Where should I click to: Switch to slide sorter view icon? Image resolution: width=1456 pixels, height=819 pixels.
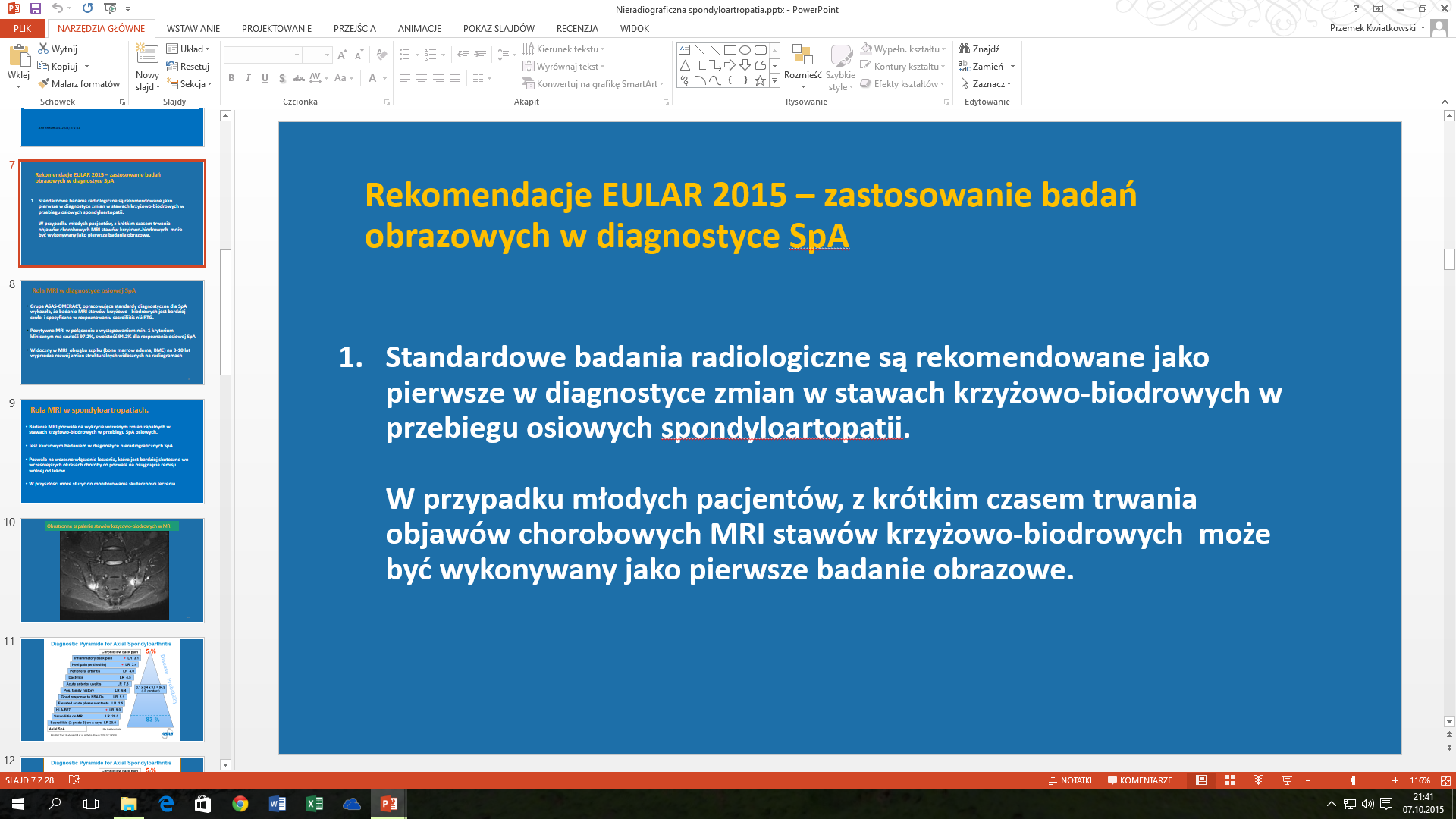point(1230,780)
